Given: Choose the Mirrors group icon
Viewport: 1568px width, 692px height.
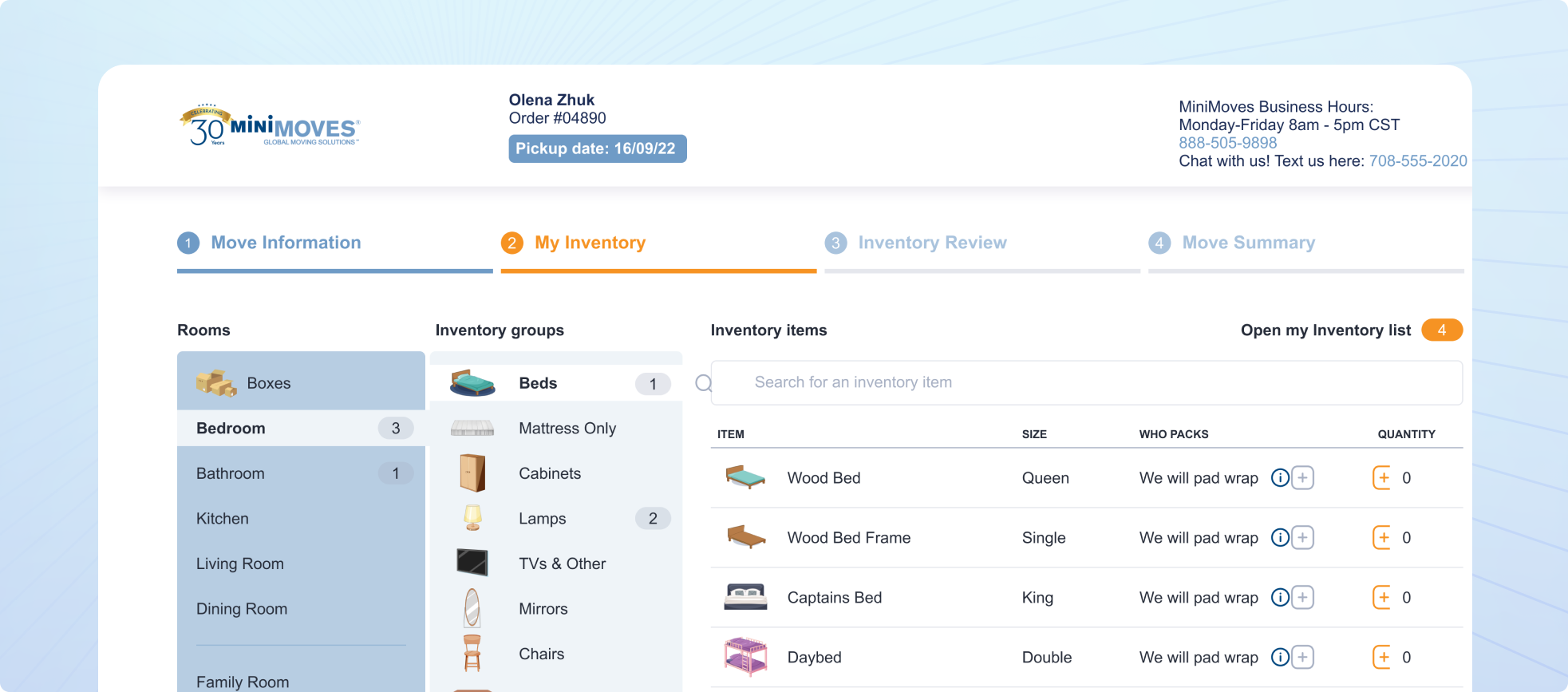Looking at the screenshot, I should click(x=472, y=608).
